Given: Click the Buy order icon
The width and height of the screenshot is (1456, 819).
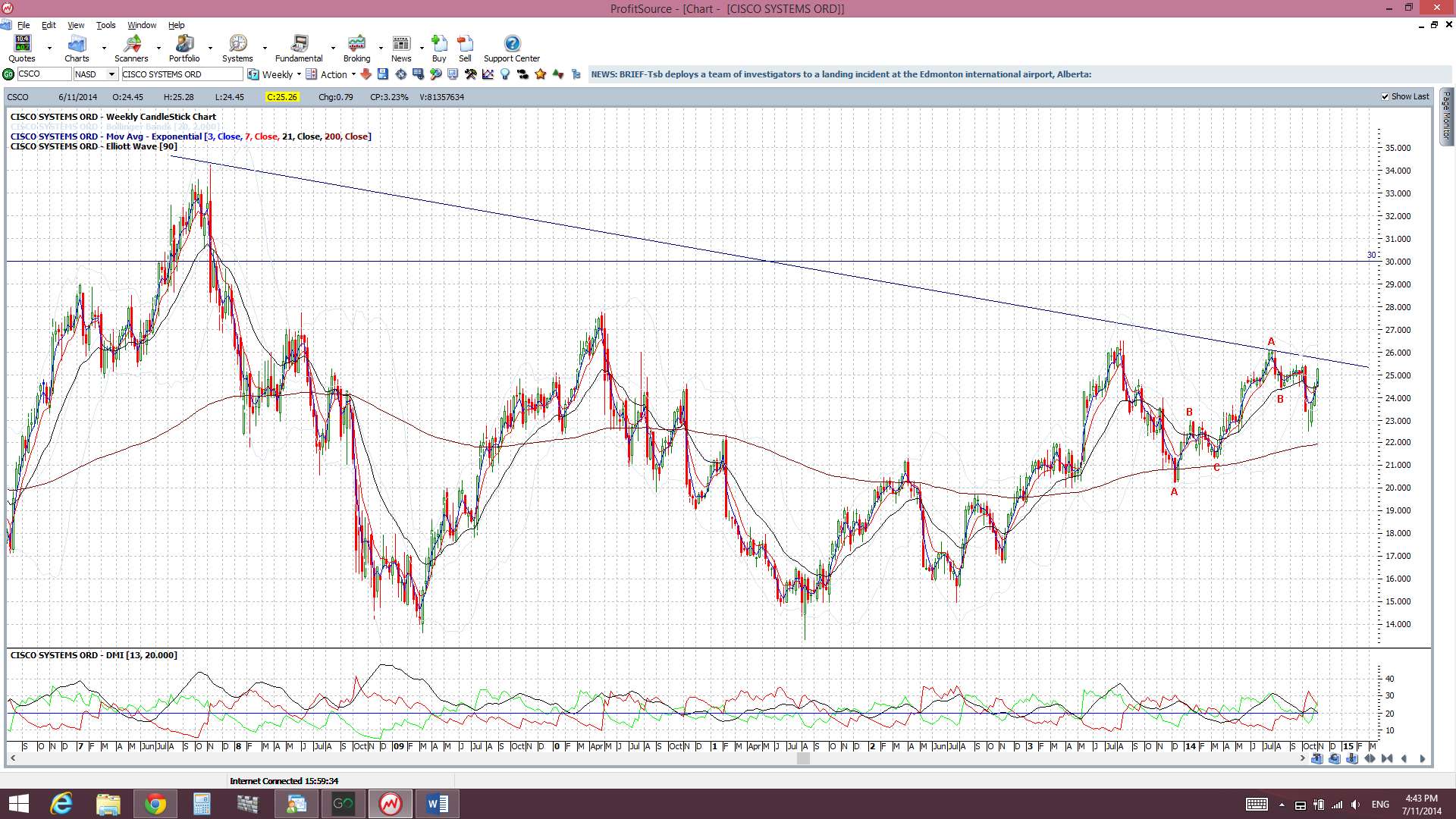Looking at the screenshot, I should pos(439,49).
